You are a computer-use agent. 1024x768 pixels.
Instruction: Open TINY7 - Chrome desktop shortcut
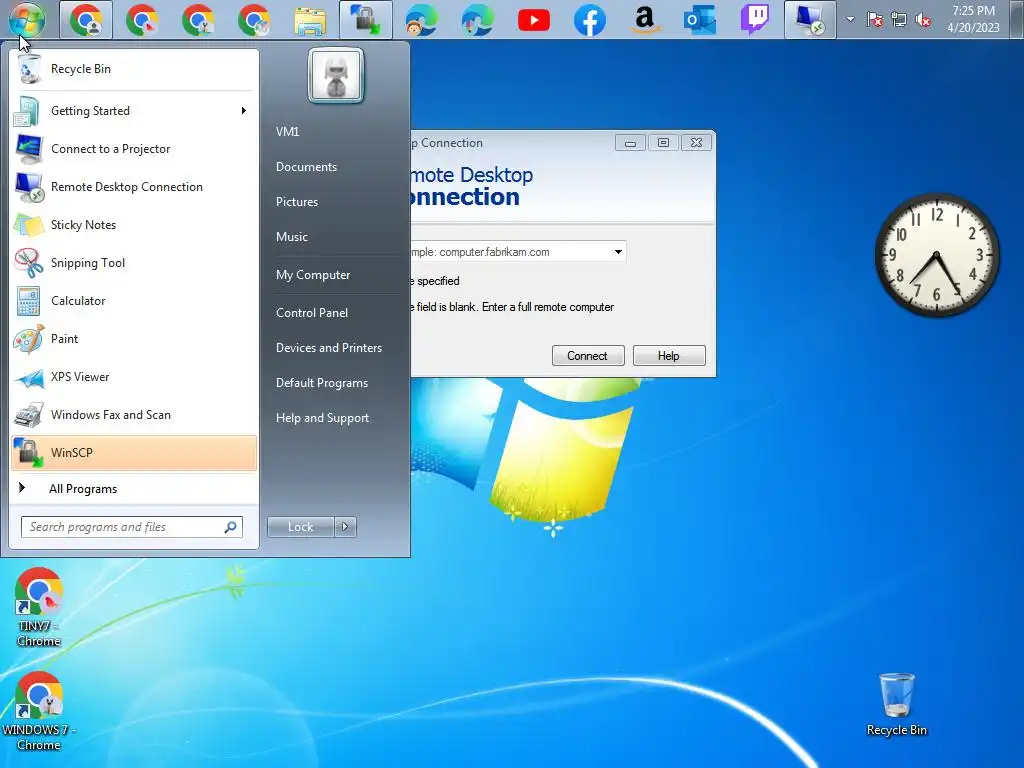point(39,607)
